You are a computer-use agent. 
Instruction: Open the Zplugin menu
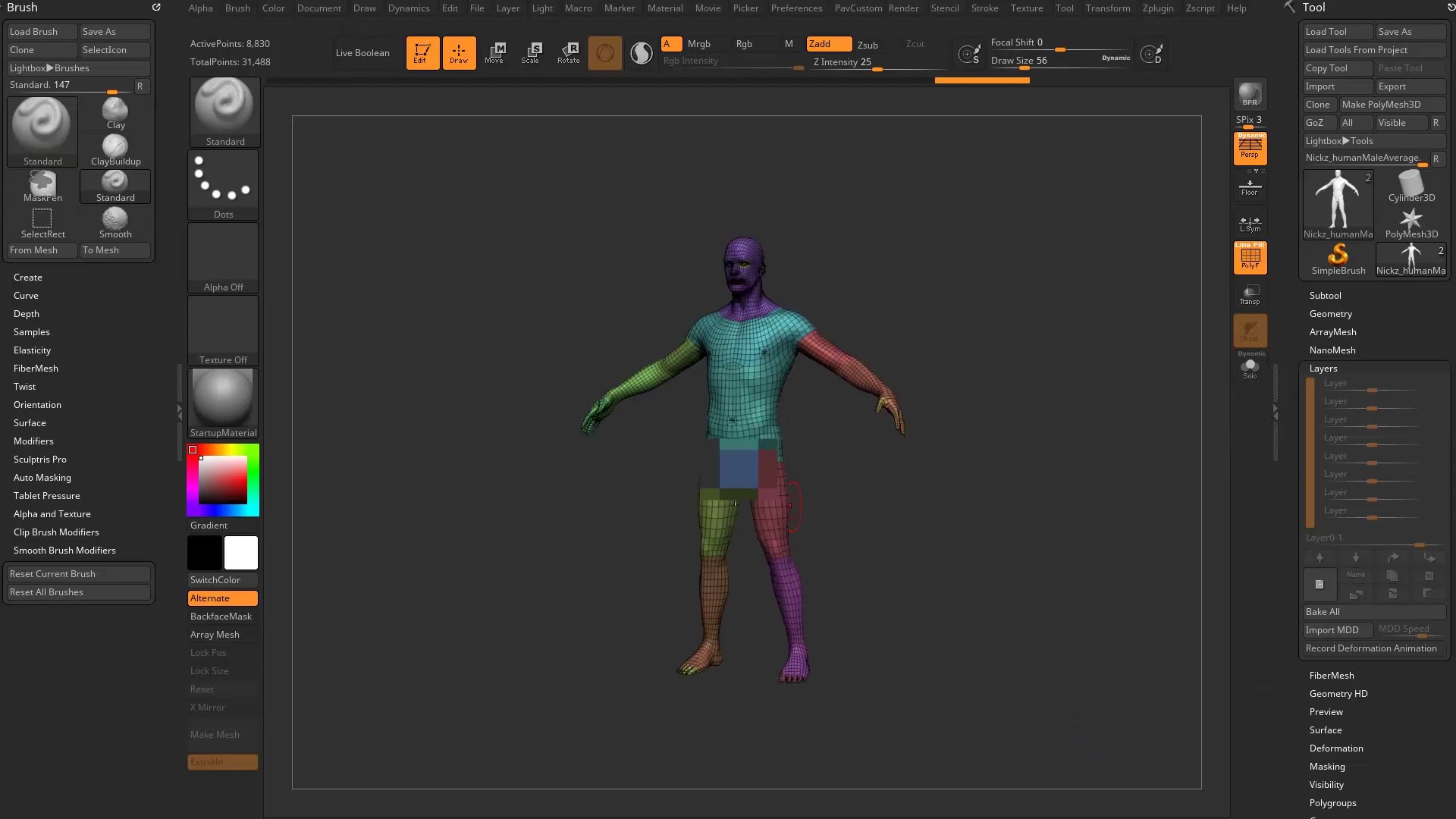(x=1157, y=8)
